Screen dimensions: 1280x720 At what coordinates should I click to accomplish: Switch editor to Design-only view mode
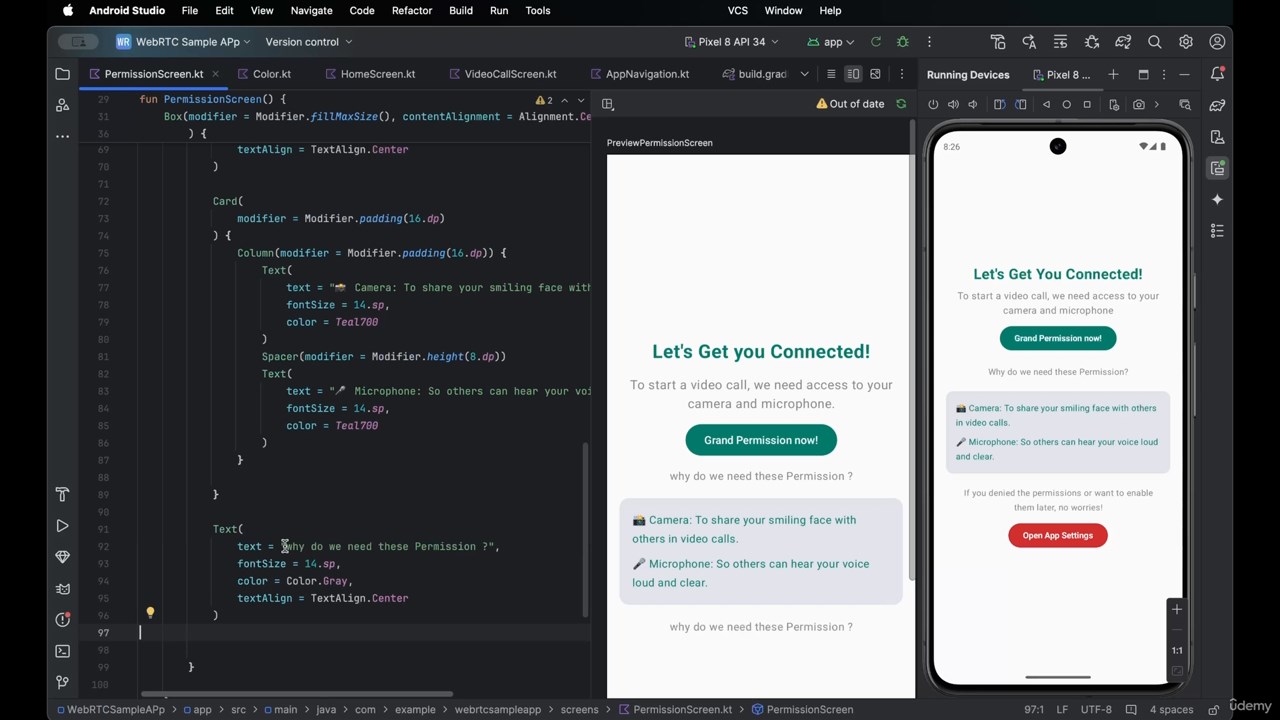875,74
